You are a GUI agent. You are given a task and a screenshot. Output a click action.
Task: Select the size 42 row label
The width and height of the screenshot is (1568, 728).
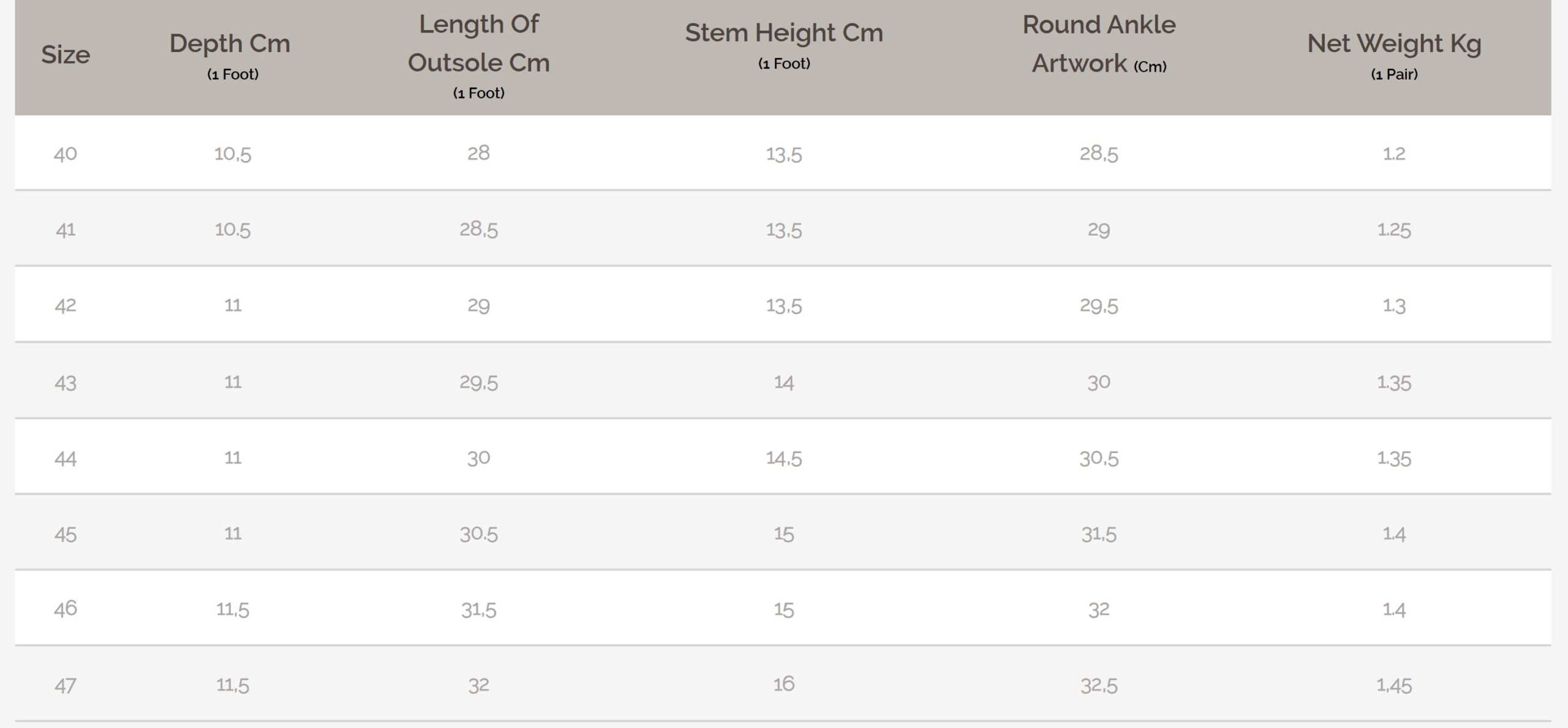click(66, 306)
